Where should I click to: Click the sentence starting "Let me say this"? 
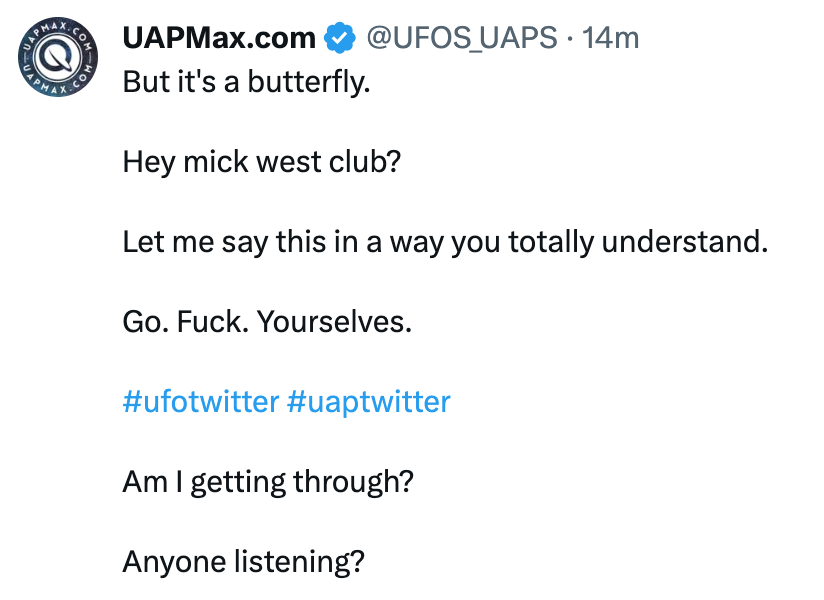(445, 241)
